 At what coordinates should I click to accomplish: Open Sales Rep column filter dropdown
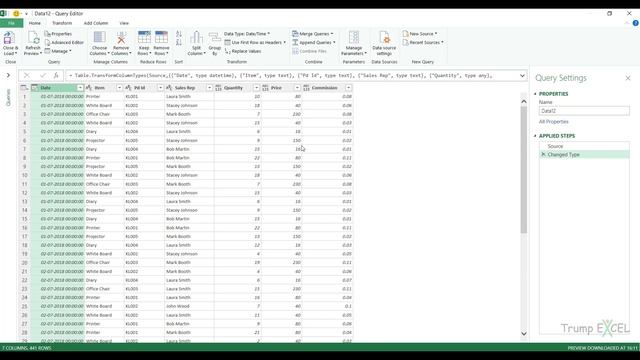209,88
